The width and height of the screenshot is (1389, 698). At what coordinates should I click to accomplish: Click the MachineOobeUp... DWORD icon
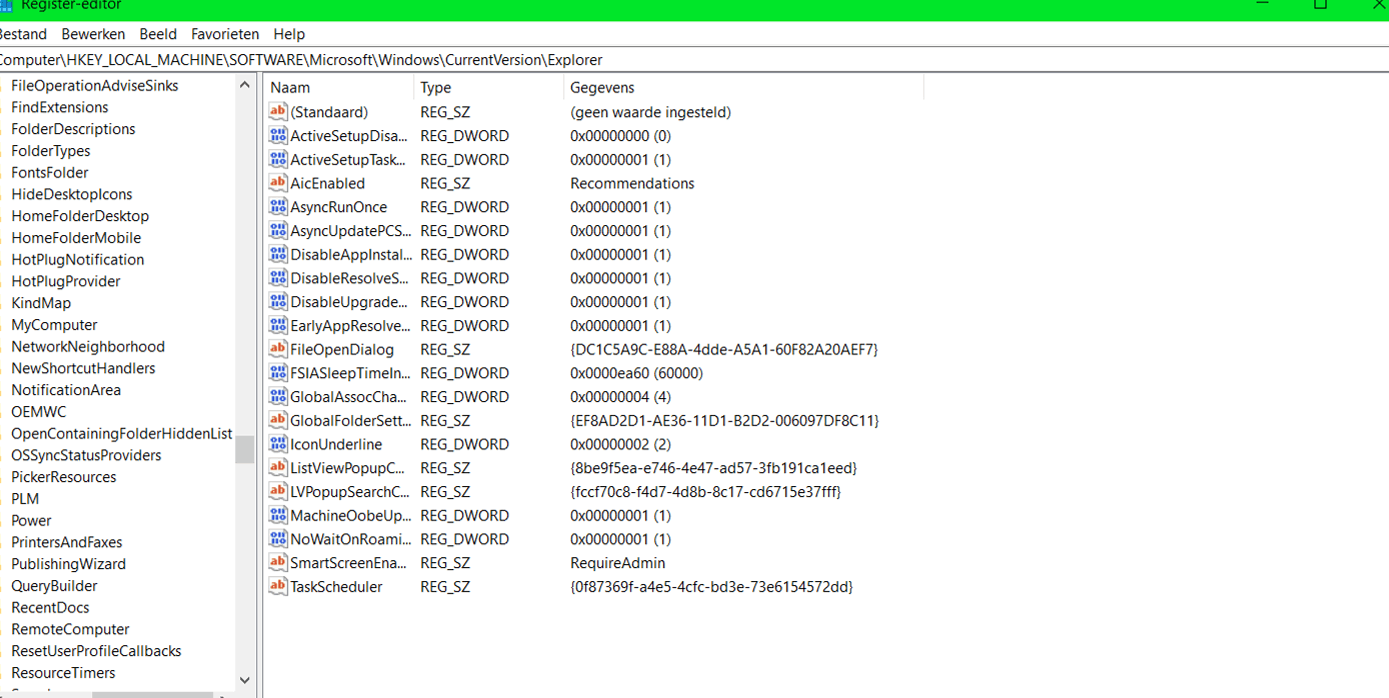pos(278,515)
